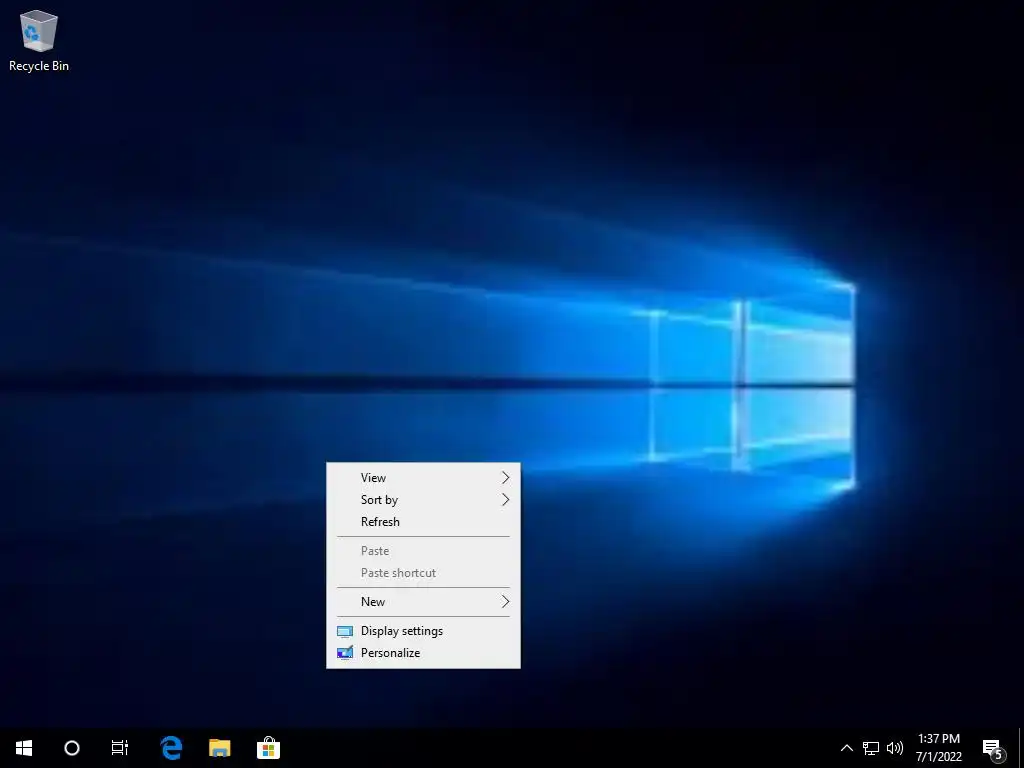This screenshot has width=1024, height=768.
Task: Choose Personalize in context menu
Action: point(423,653)
